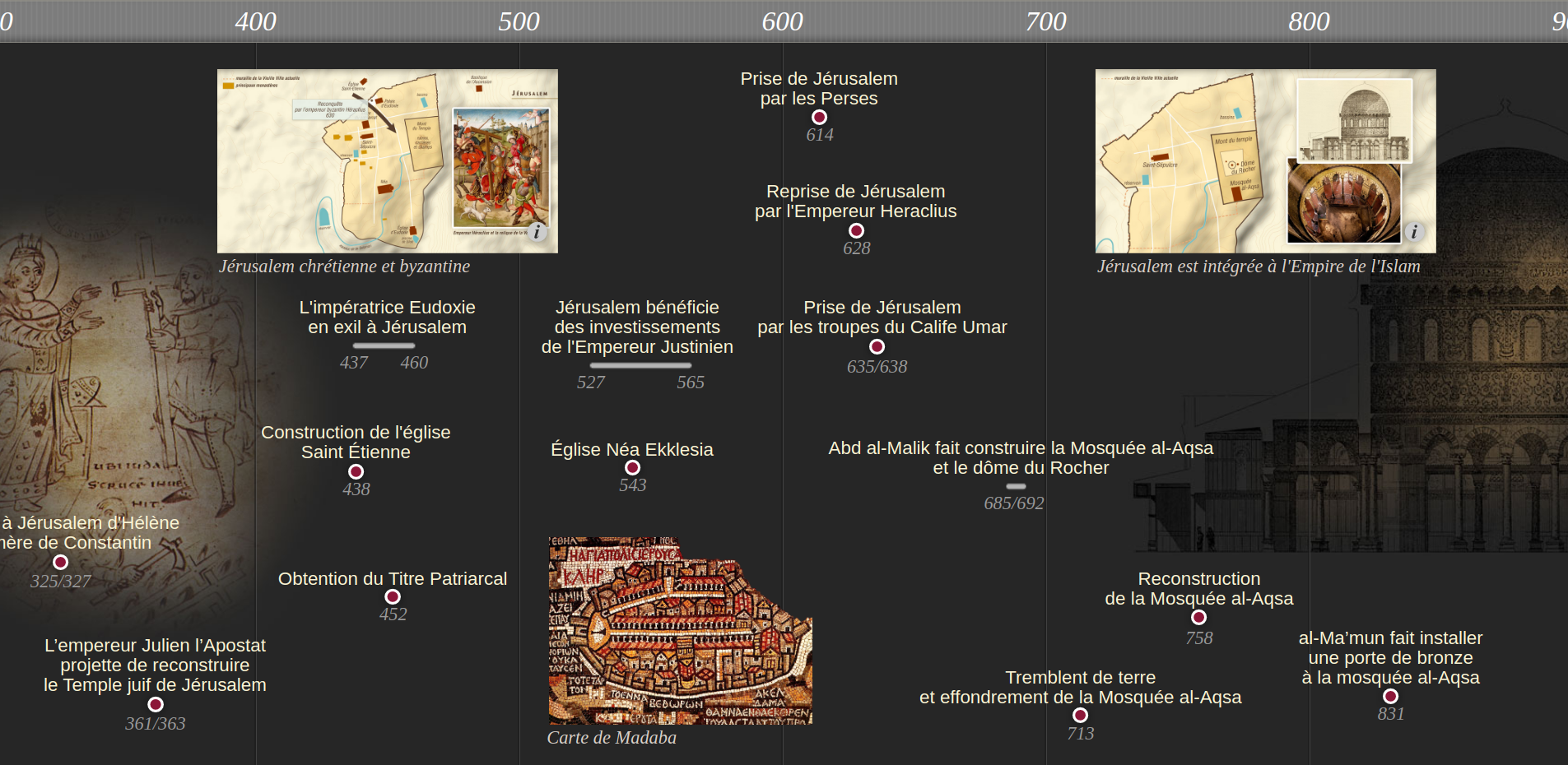
Task: Click 'L'empereur Julien l'Apostat' event title
Action: pyautogui.click(x=156, y=665)
